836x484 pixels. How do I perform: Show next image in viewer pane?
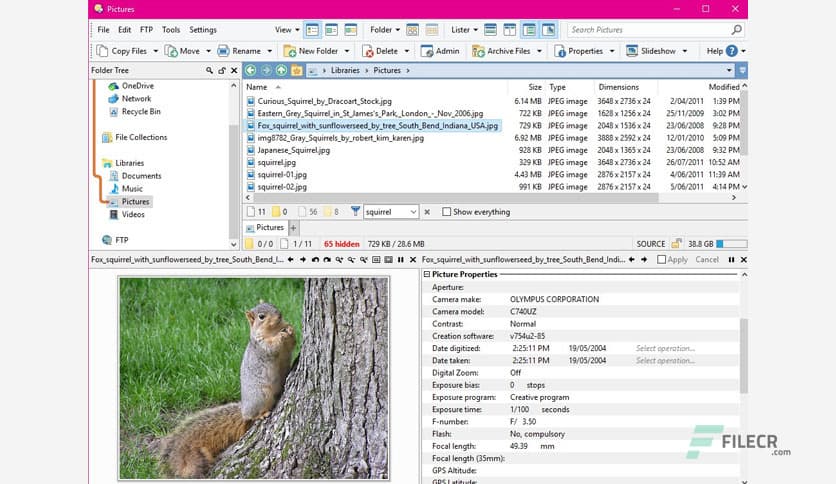pos(303,260)
